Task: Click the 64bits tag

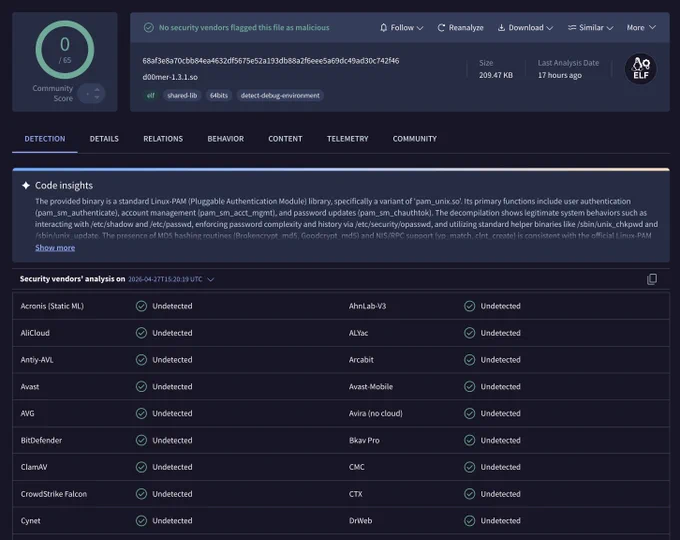Action: click(x=219, y=96)
